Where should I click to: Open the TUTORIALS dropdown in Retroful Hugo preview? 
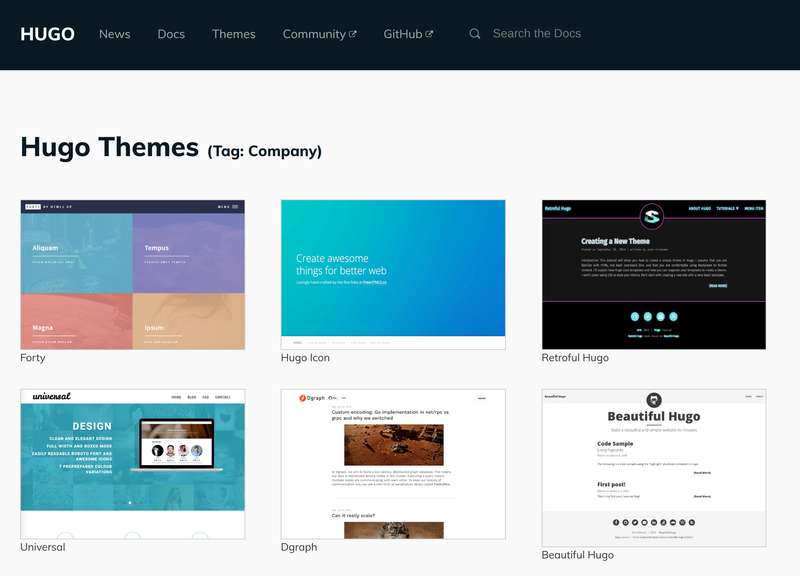[x=727, y=208]
